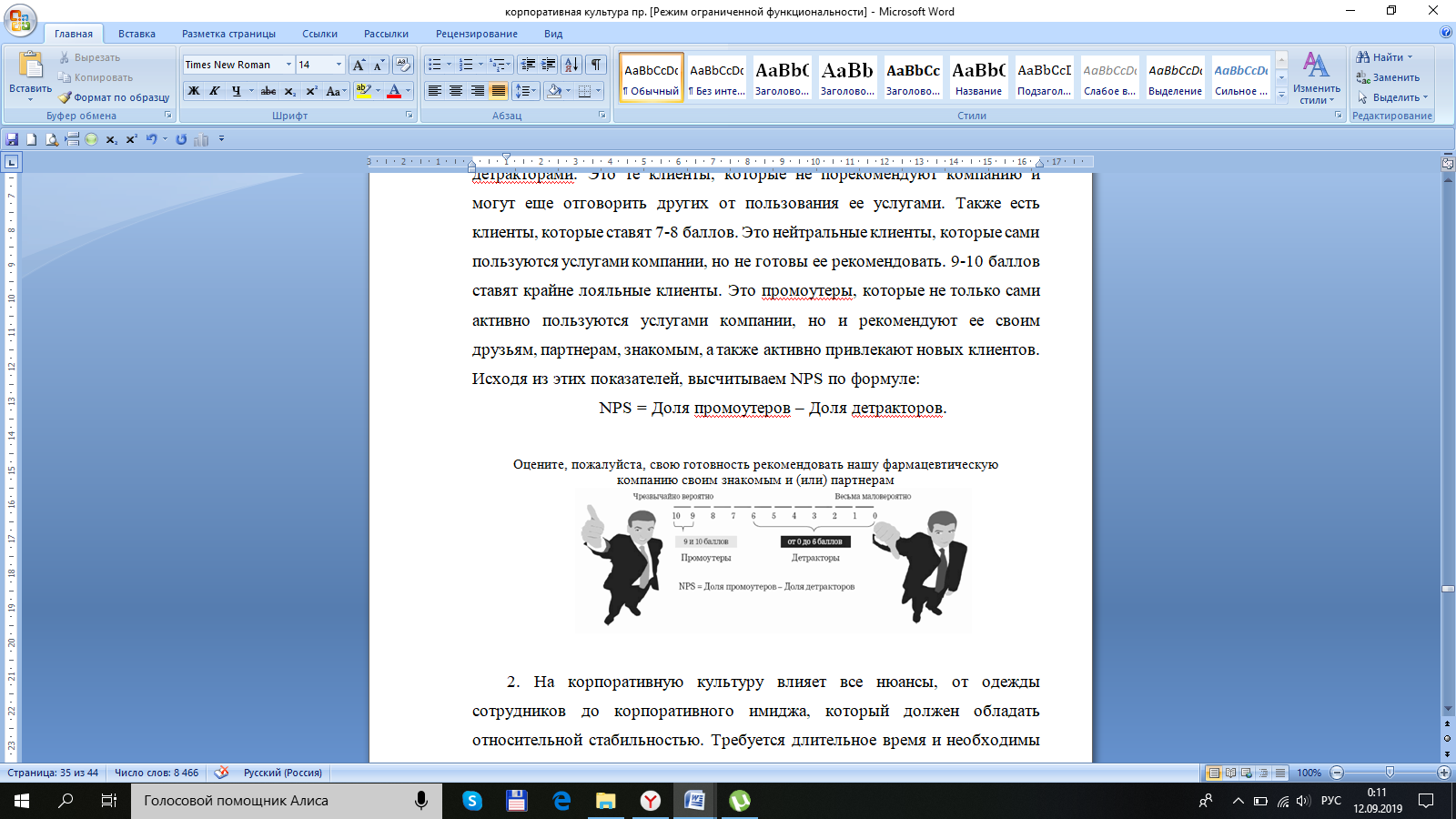Screen dimensions: 1456x819
Task: Undo last action arrow
Action: pyautogui.click(x=151, y=139)
